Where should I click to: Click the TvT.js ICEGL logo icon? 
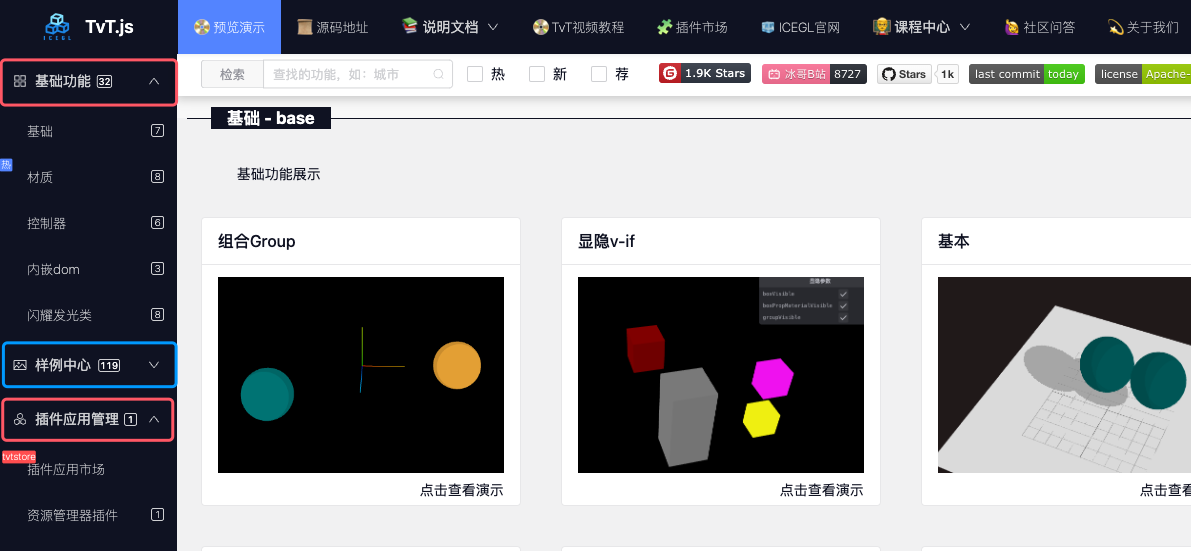pyautogui.click(x=58, y=27)
